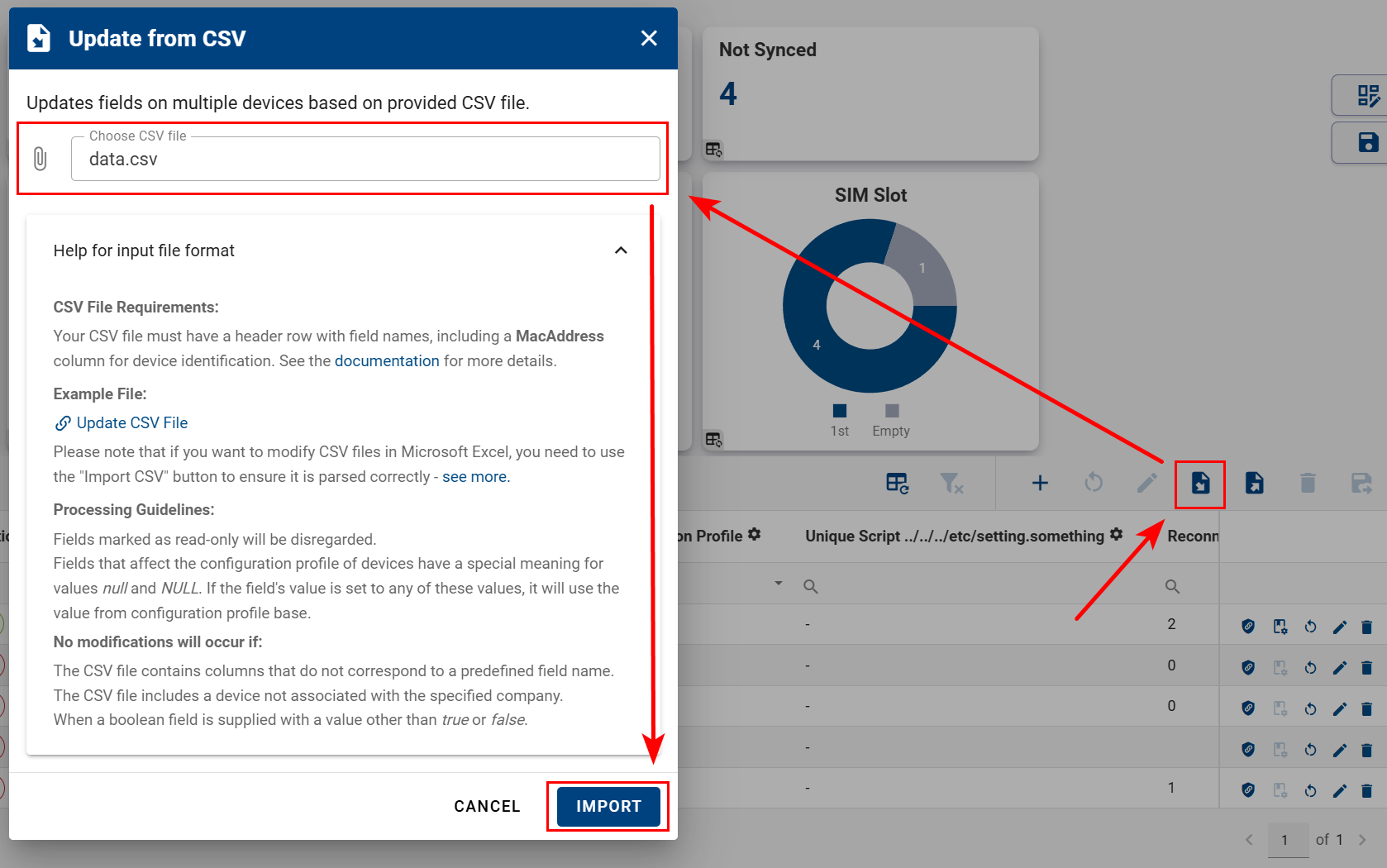Screen dimensions: 1387x868
Task: Click the Update from CSV toolbar icon
Action: pyautogui.click(x=1200, y=484)
